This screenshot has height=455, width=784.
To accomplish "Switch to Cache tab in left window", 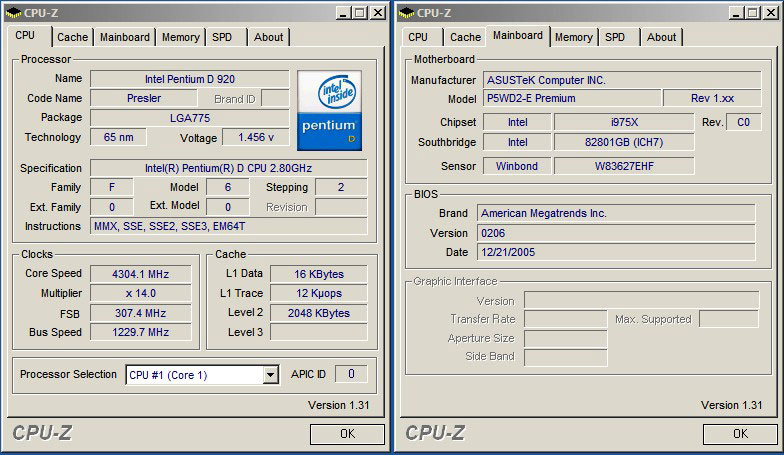I will pyautogui.click(x=72, y=37).
